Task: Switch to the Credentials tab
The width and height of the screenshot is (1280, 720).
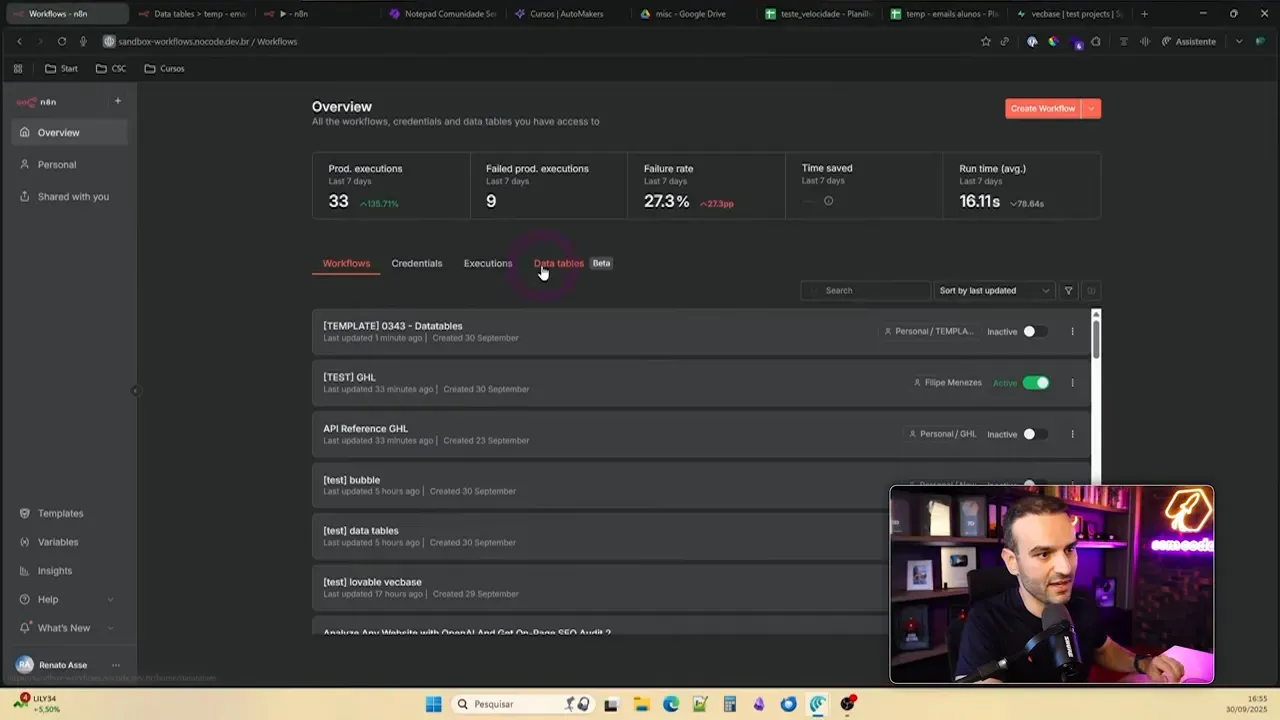Action: tap(417, 263)
